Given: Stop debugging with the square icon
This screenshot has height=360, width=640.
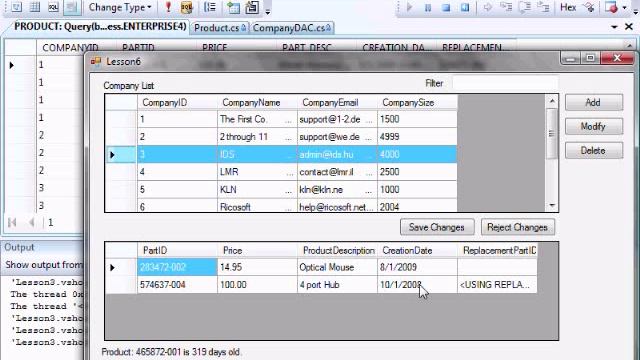Looking at the screenshot, I should [446, 7].
